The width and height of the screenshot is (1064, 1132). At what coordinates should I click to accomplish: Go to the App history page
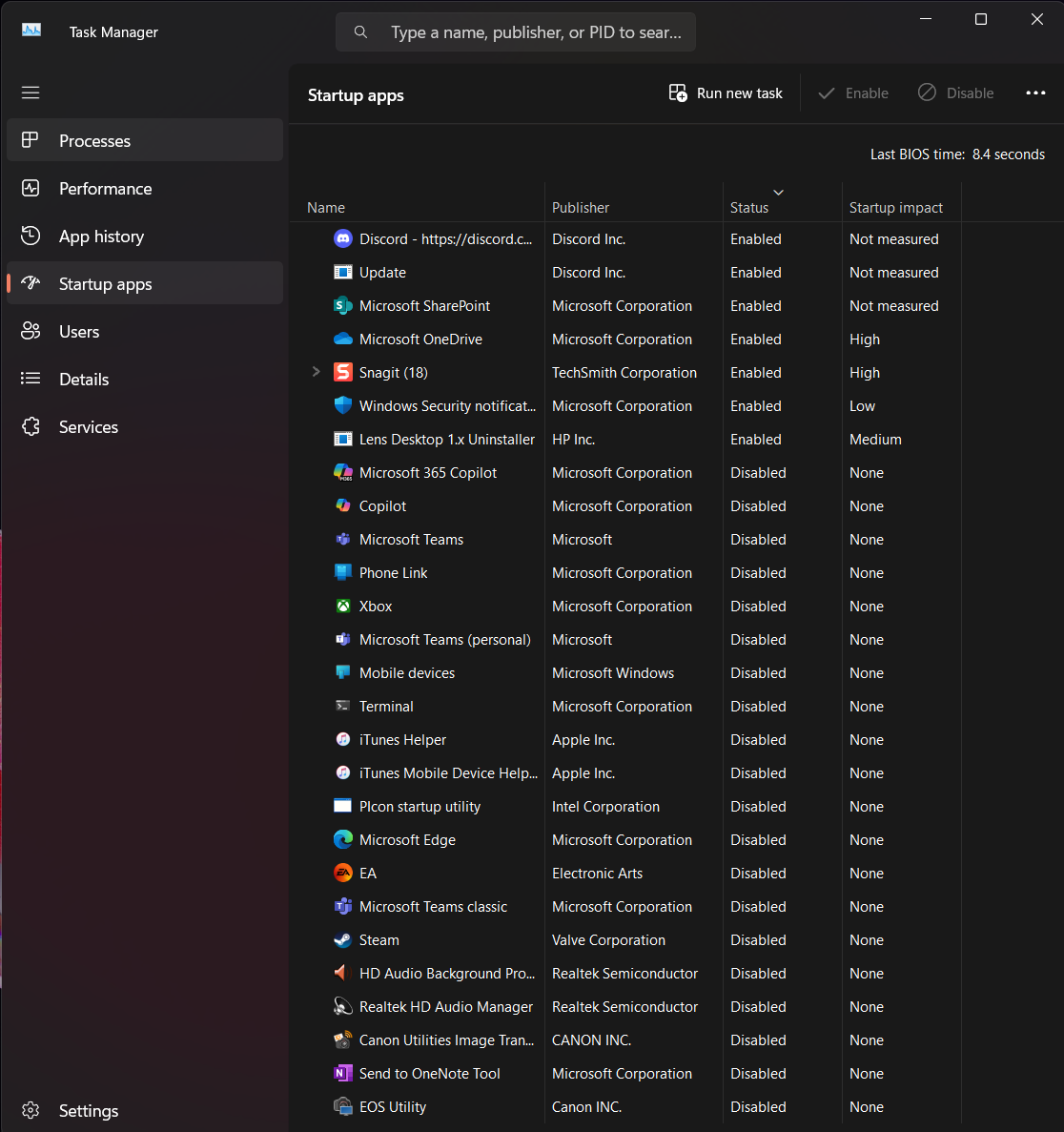click(x=101, y=237)
